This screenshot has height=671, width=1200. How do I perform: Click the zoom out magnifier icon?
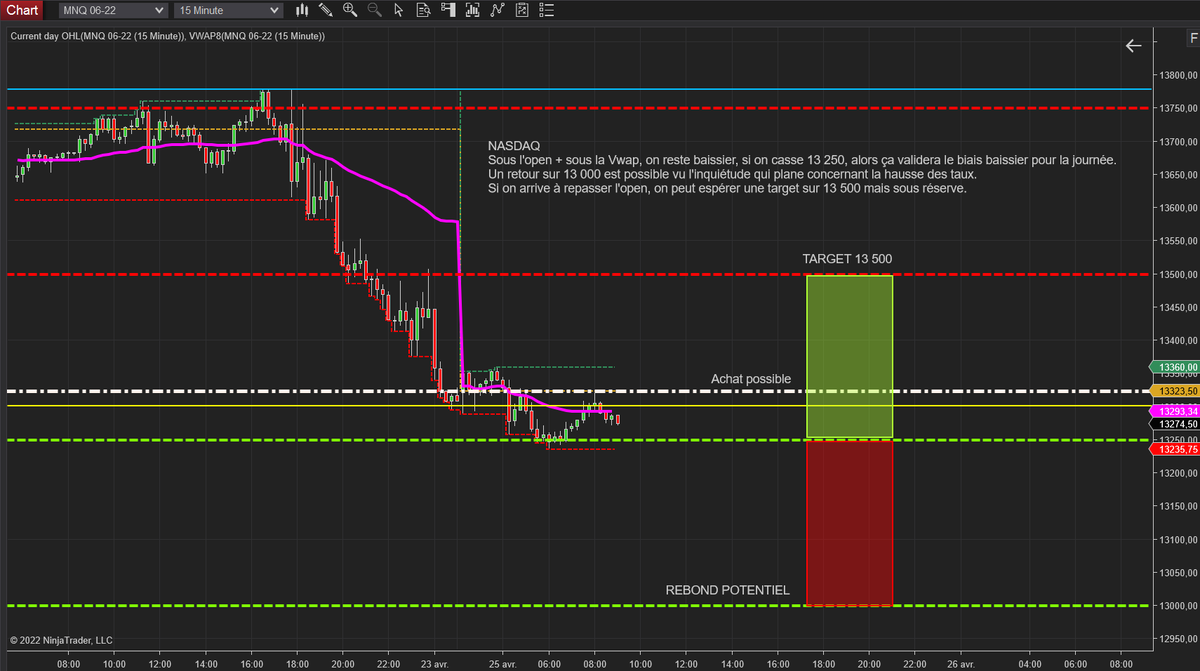375,10
